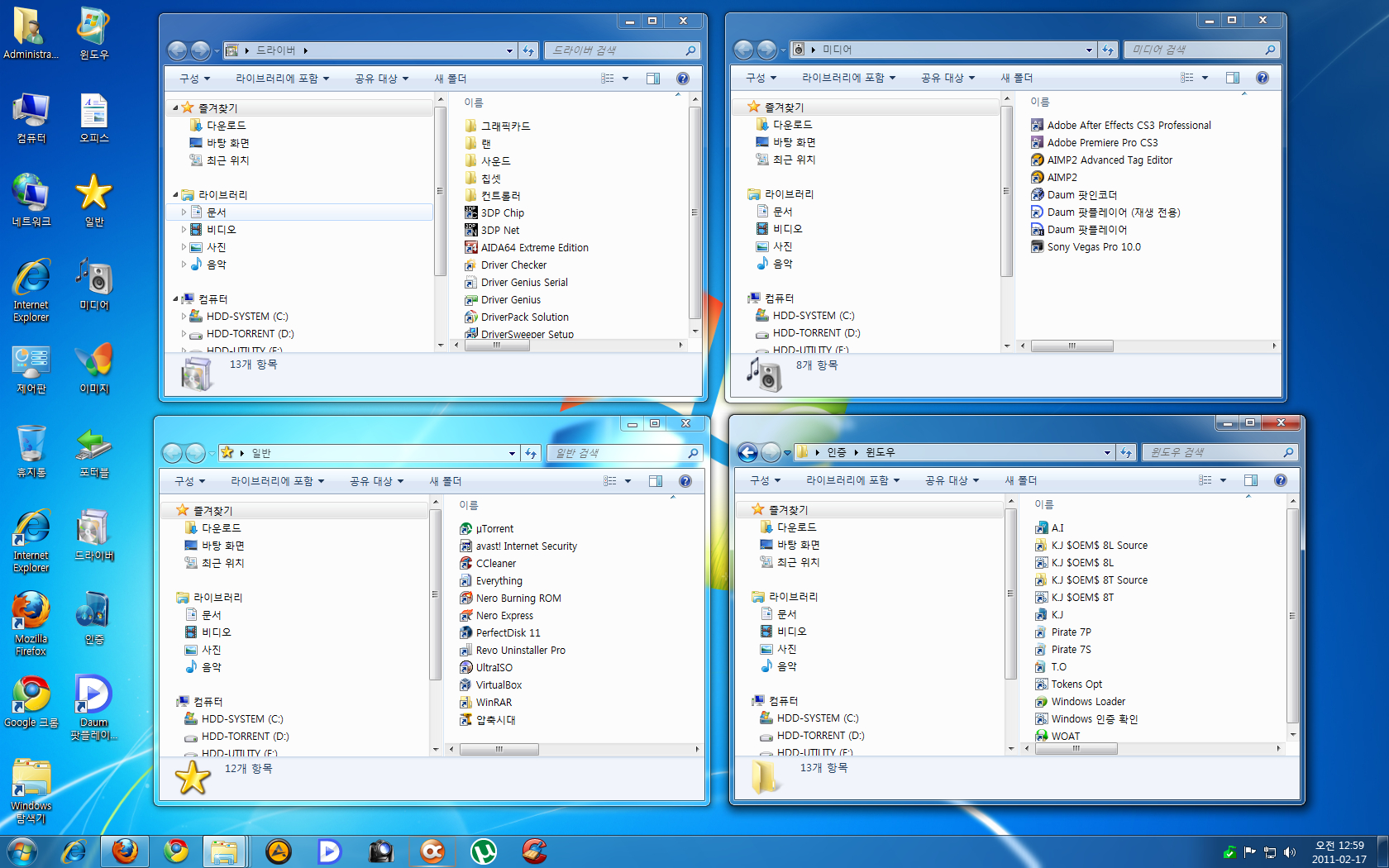Viewport: 1389px width, 868px height.
Task: Click the Start button on the taskbar
Action: [22, 851]
